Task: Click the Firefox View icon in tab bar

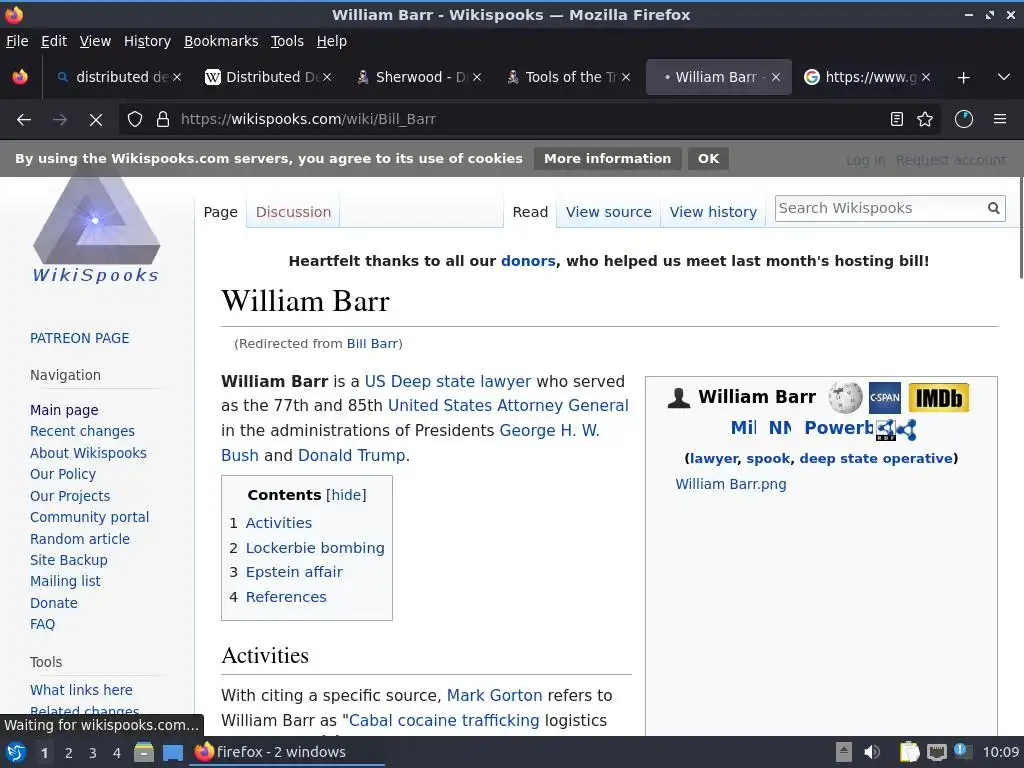Action: 20,77
